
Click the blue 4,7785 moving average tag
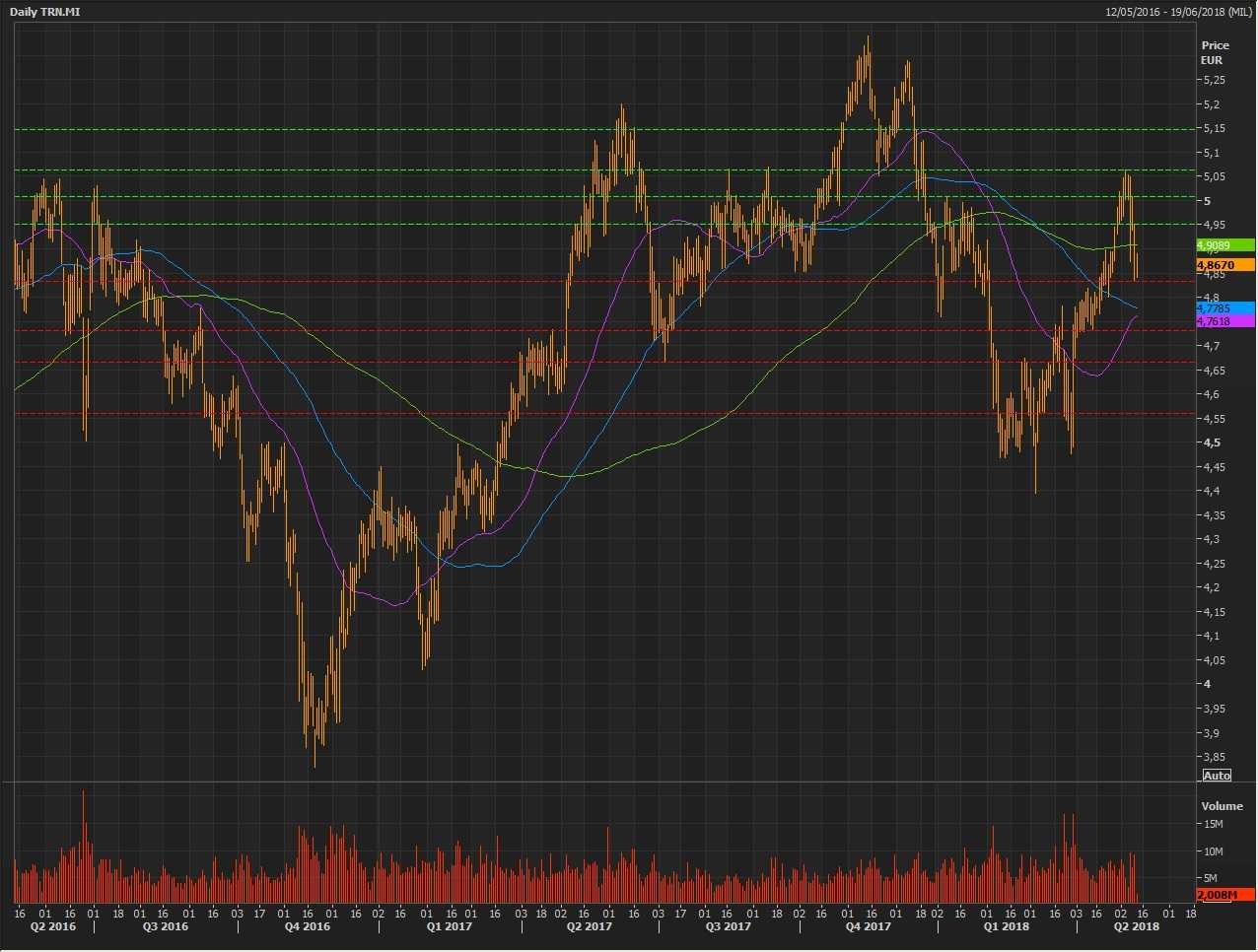pos(1224,308)
